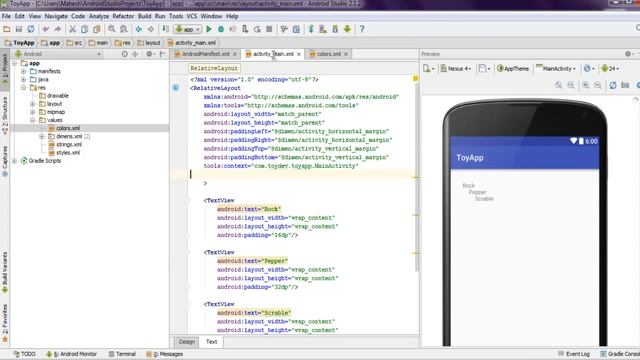Click the Scroll from Source target icon
The image size is (640, 360).
pos(124,54)
